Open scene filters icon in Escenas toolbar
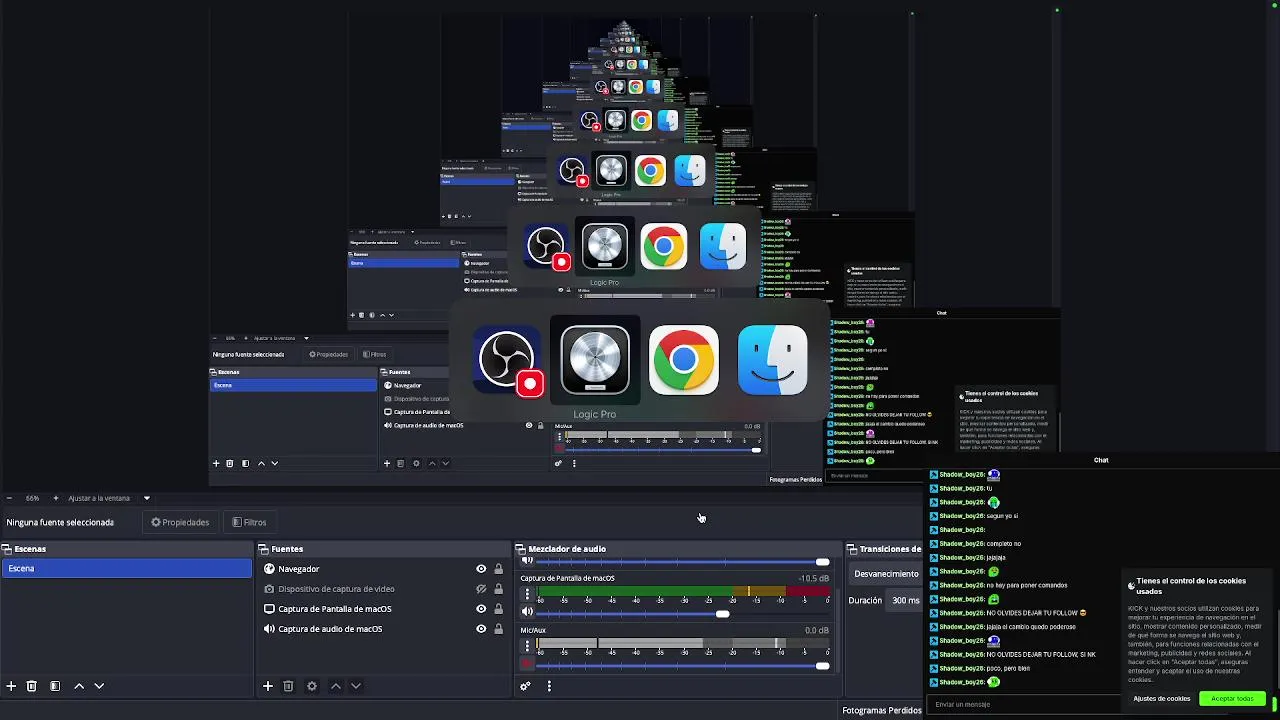 point(55,686)
